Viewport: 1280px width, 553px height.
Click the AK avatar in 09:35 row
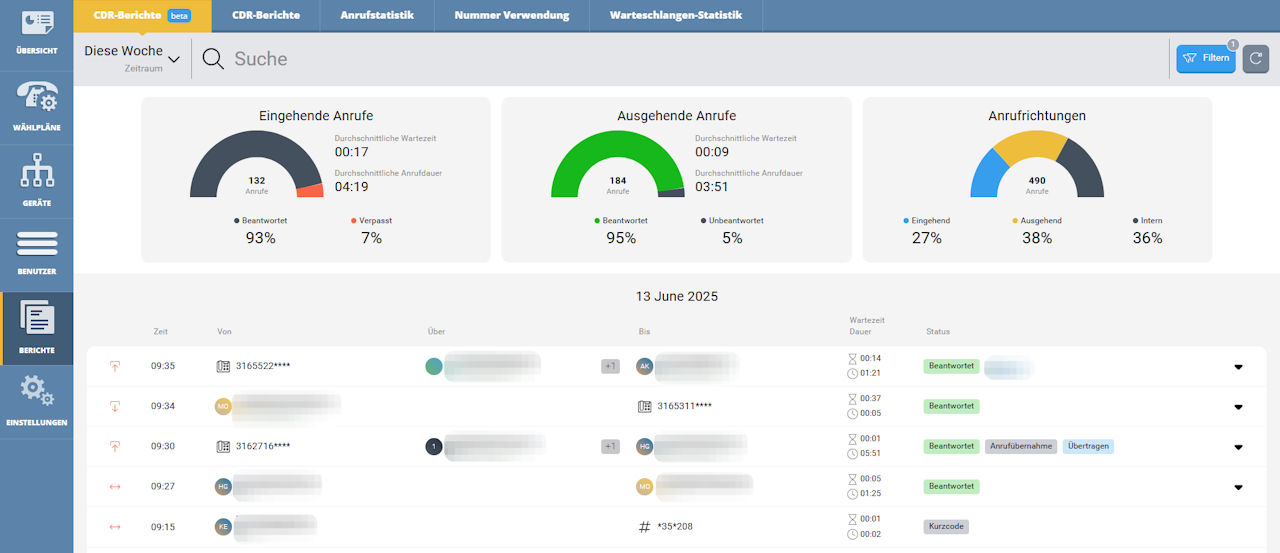coord(645,366)
